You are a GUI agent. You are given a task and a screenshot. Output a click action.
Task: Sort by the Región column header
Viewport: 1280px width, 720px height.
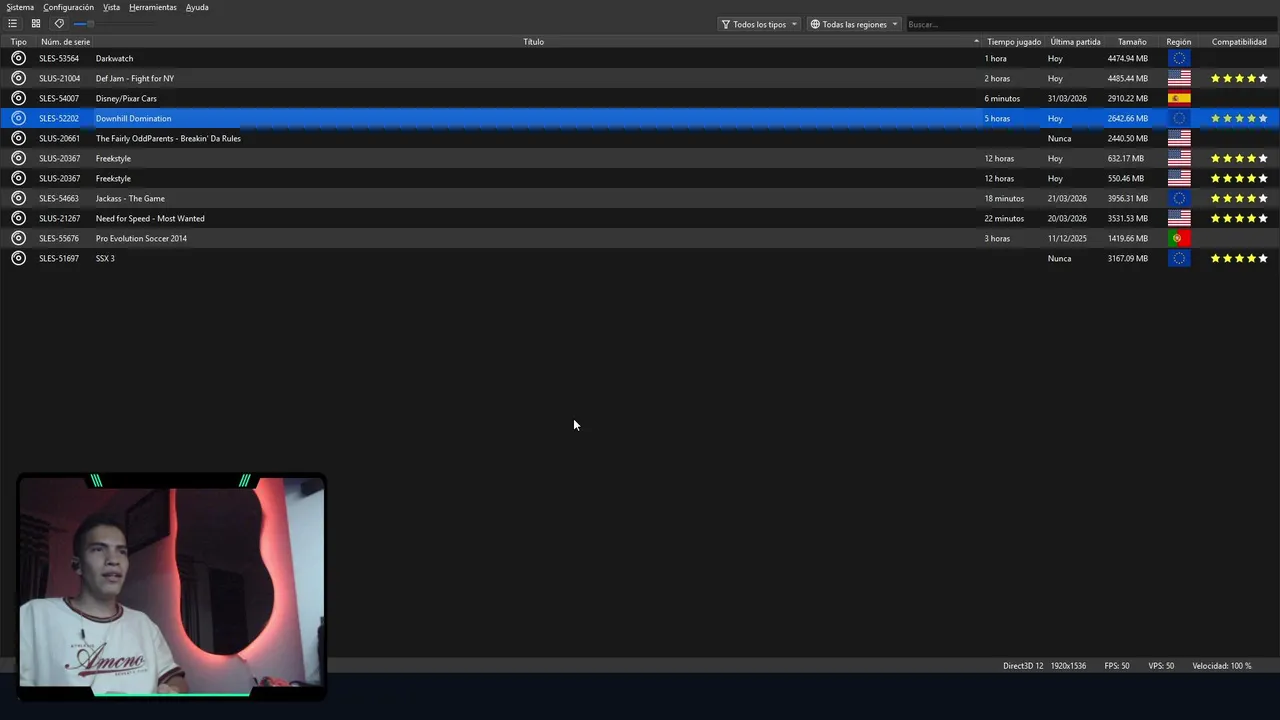point(1179,42)
